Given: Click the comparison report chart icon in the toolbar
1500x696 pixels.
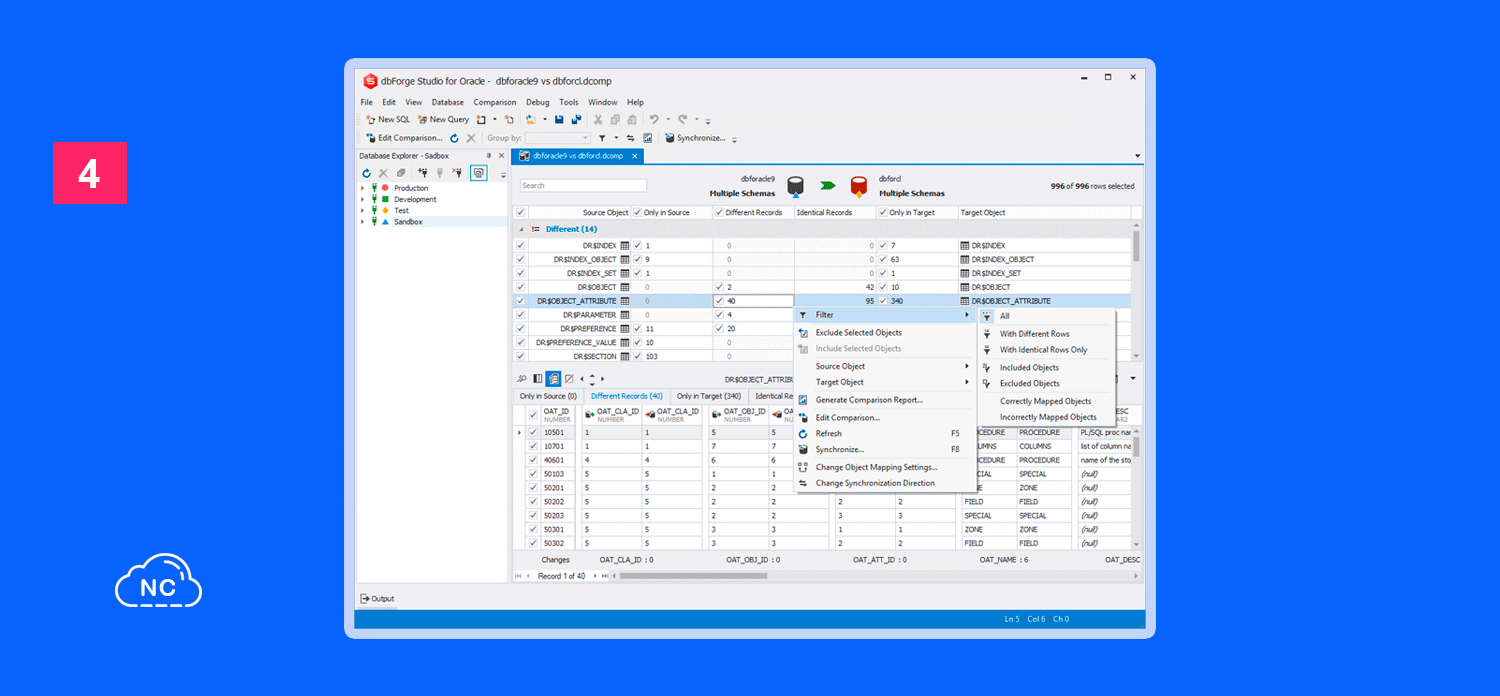Looking at the screenshot, I should coord(647,138).
